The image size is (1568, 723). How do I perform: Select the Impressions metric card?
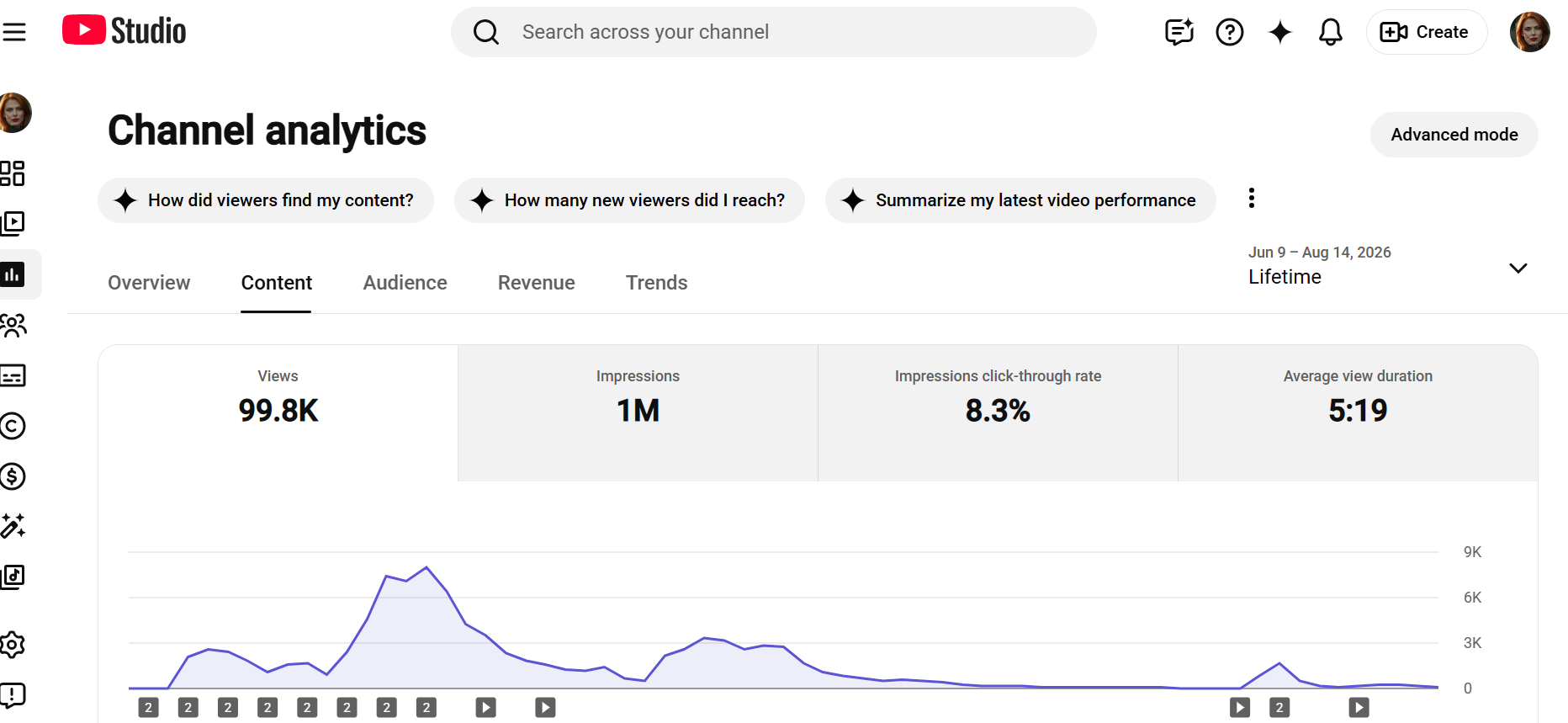tap(638, 413)
